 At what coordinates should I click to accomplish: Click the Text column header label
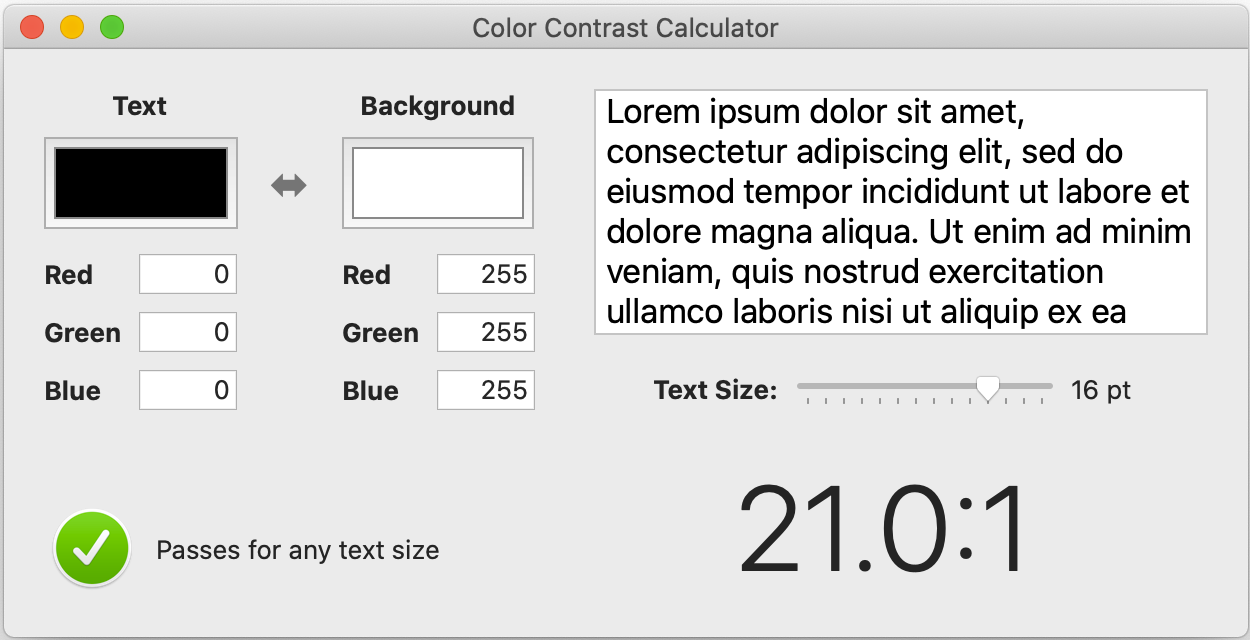point(140,105)
